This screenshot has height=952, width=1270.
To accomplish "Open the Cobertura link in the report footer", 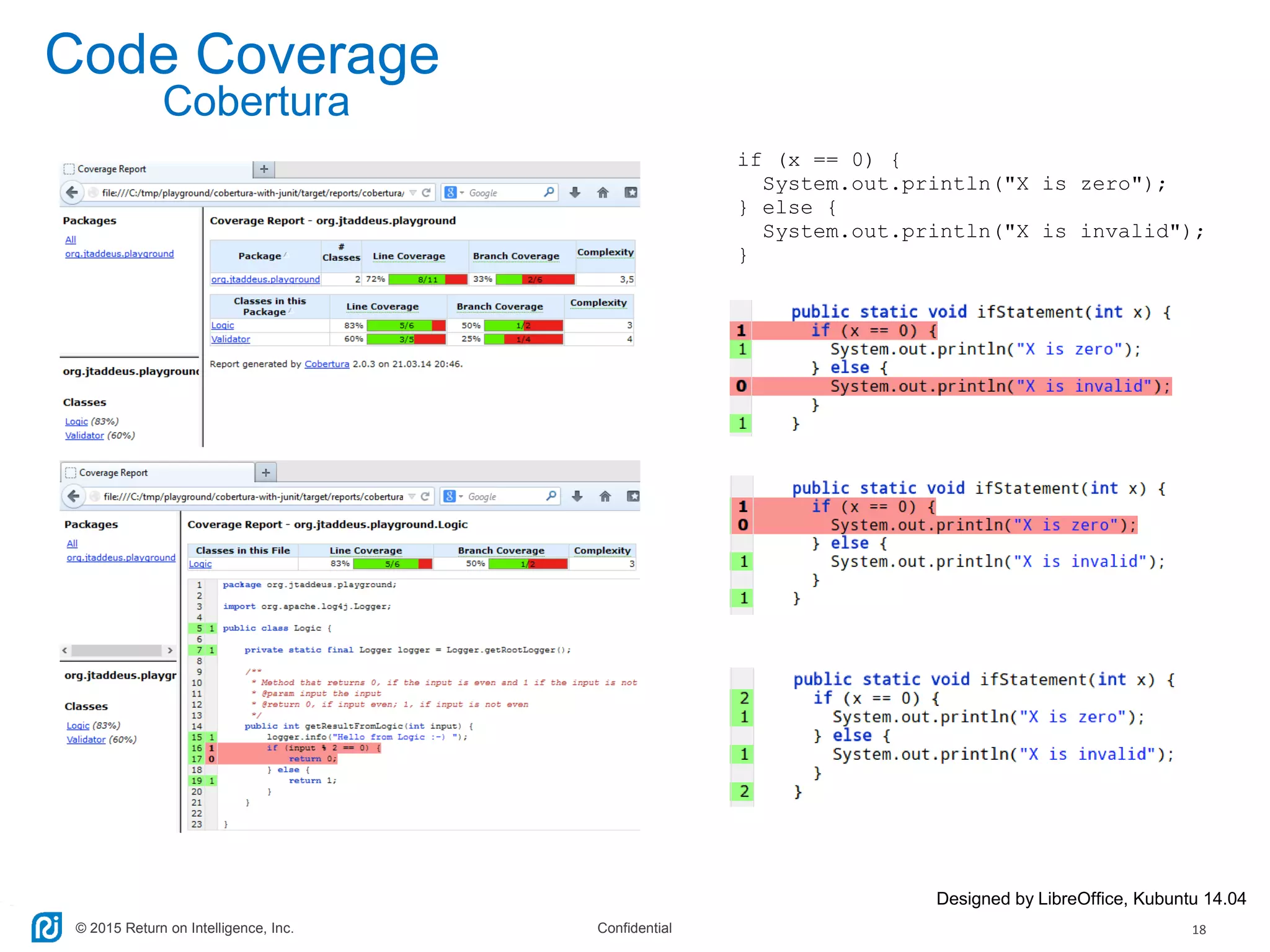I will pyautogui.click(x=327, y=364).
